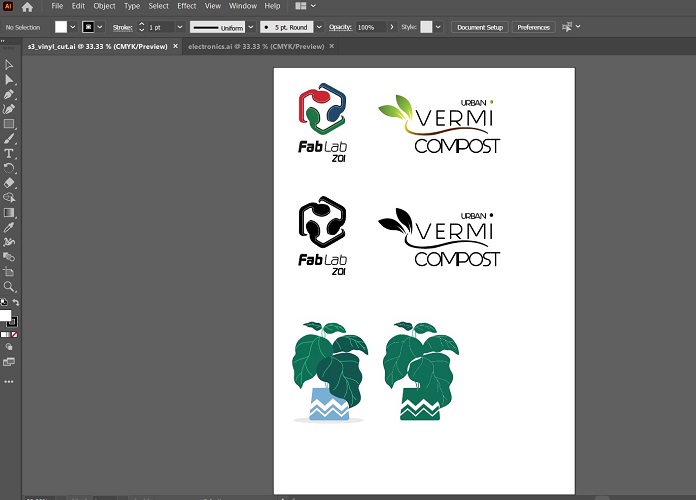696x500 pixels.
Task: Select the Rotate tool
Action: click(x=8, y=168)
